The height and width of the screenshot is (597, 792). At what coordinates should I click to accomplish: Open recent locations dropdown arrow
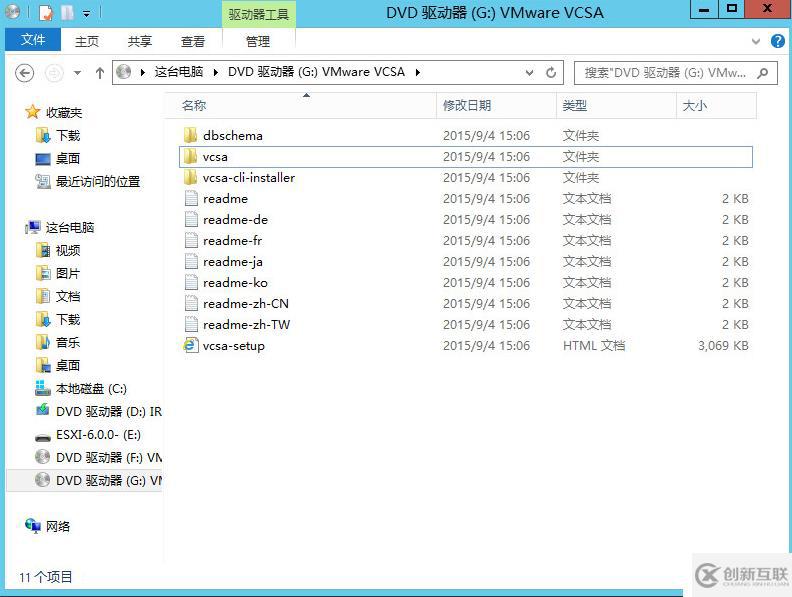(77, 73)
